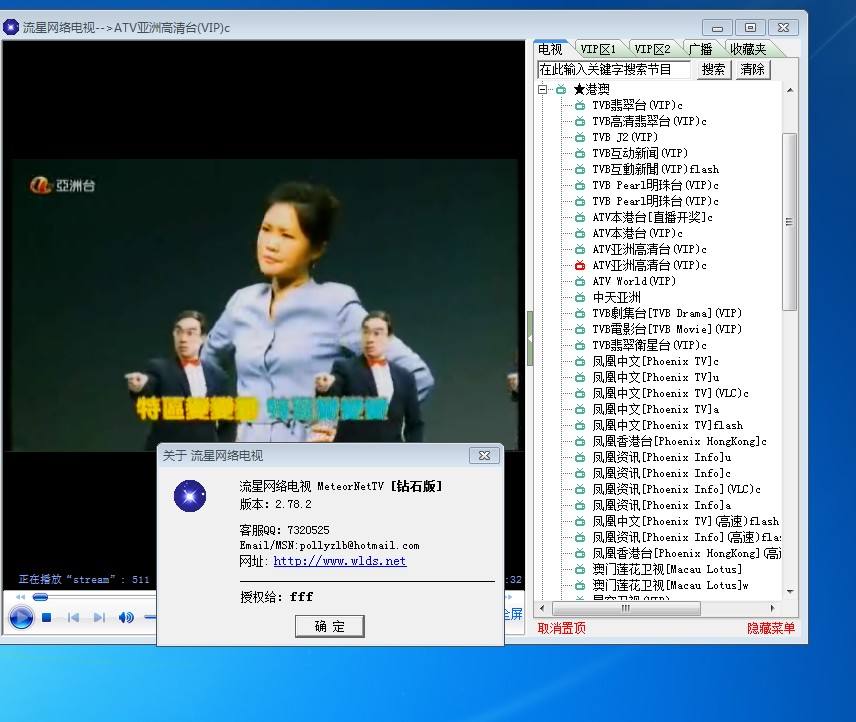856x722 pixels.
Task: Open the http://www.wlds.net link
Action: pos(340,561)
